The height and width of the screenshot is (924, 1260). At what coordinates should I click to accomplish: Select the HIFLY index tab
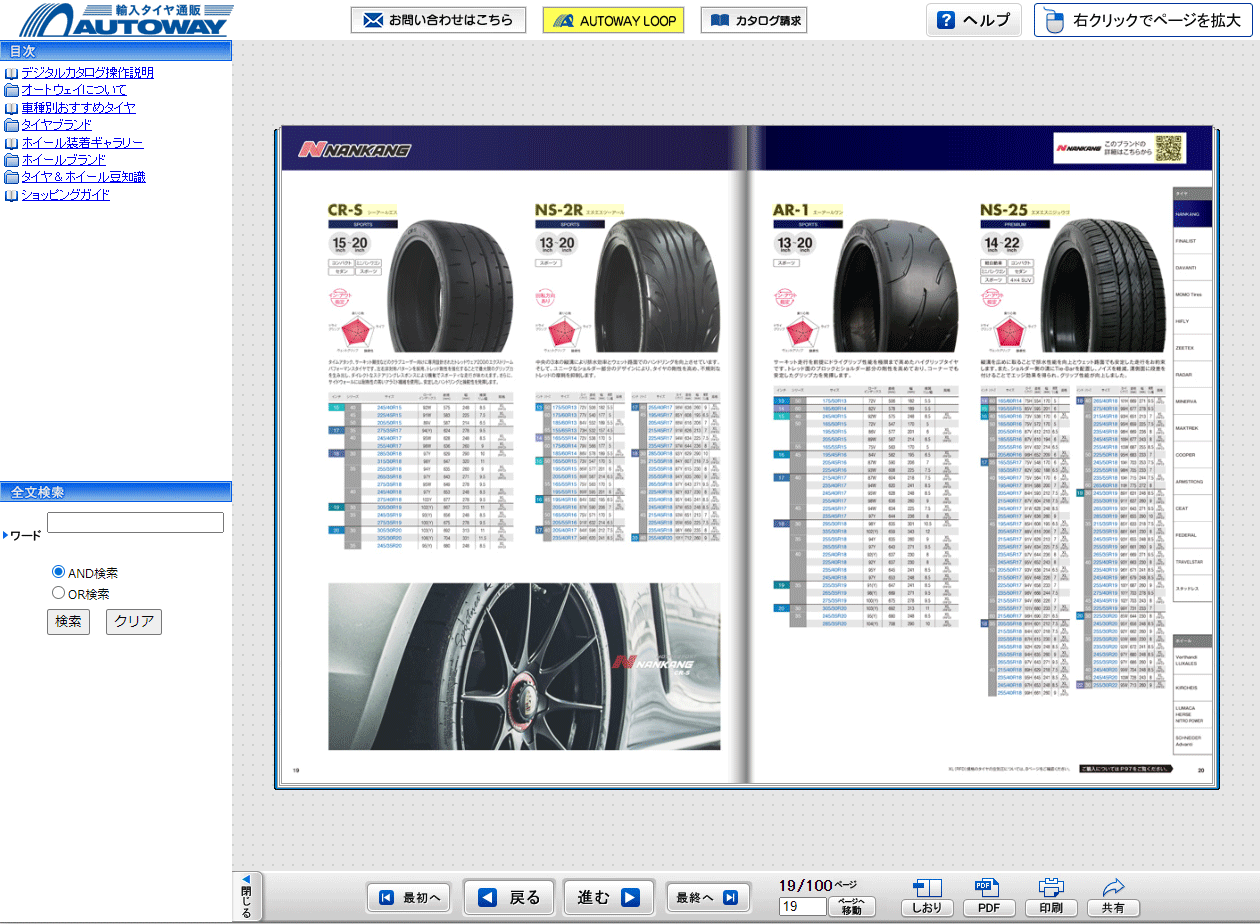[x=1192, y=321]
